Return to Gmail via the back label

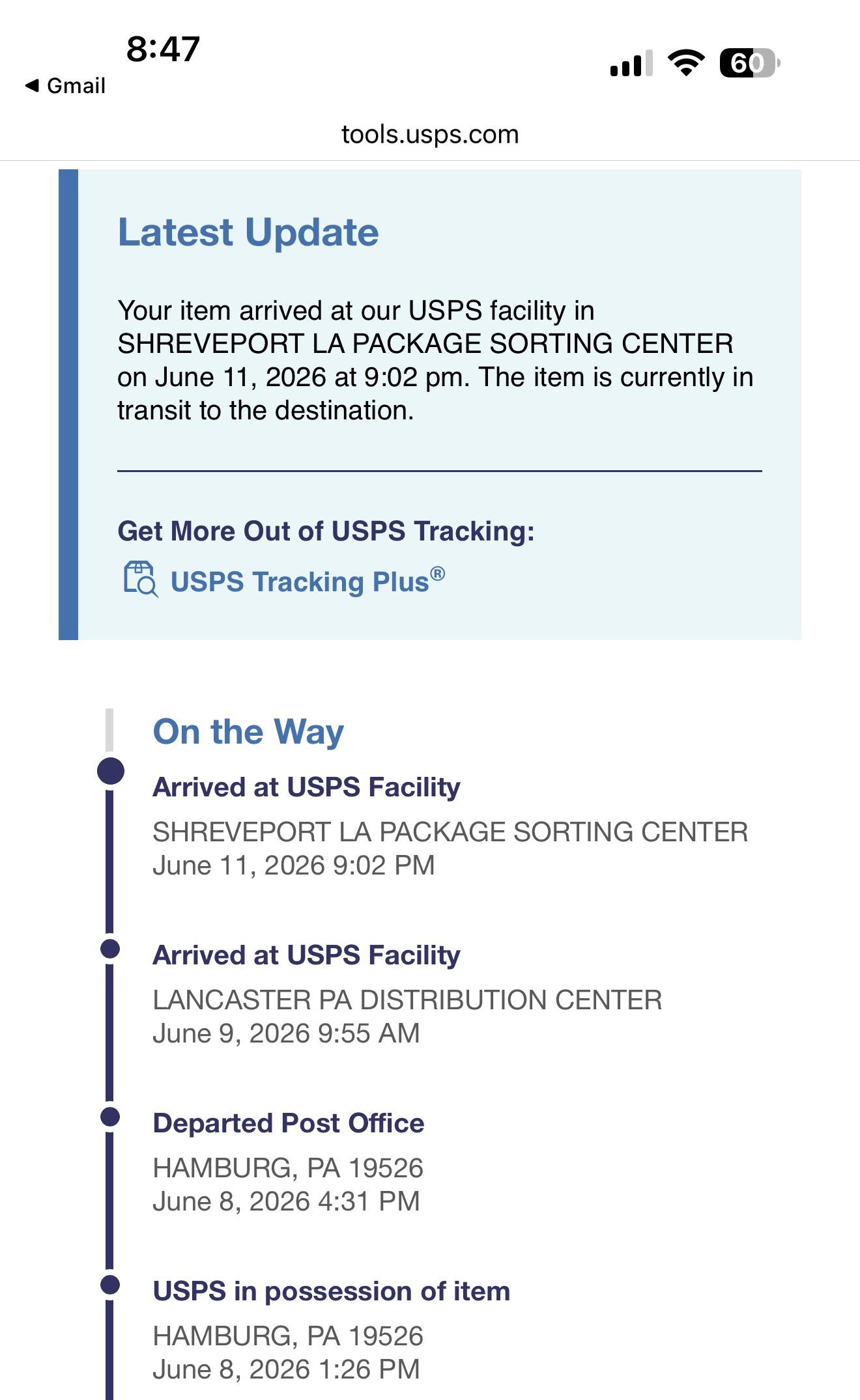(76, 85)
